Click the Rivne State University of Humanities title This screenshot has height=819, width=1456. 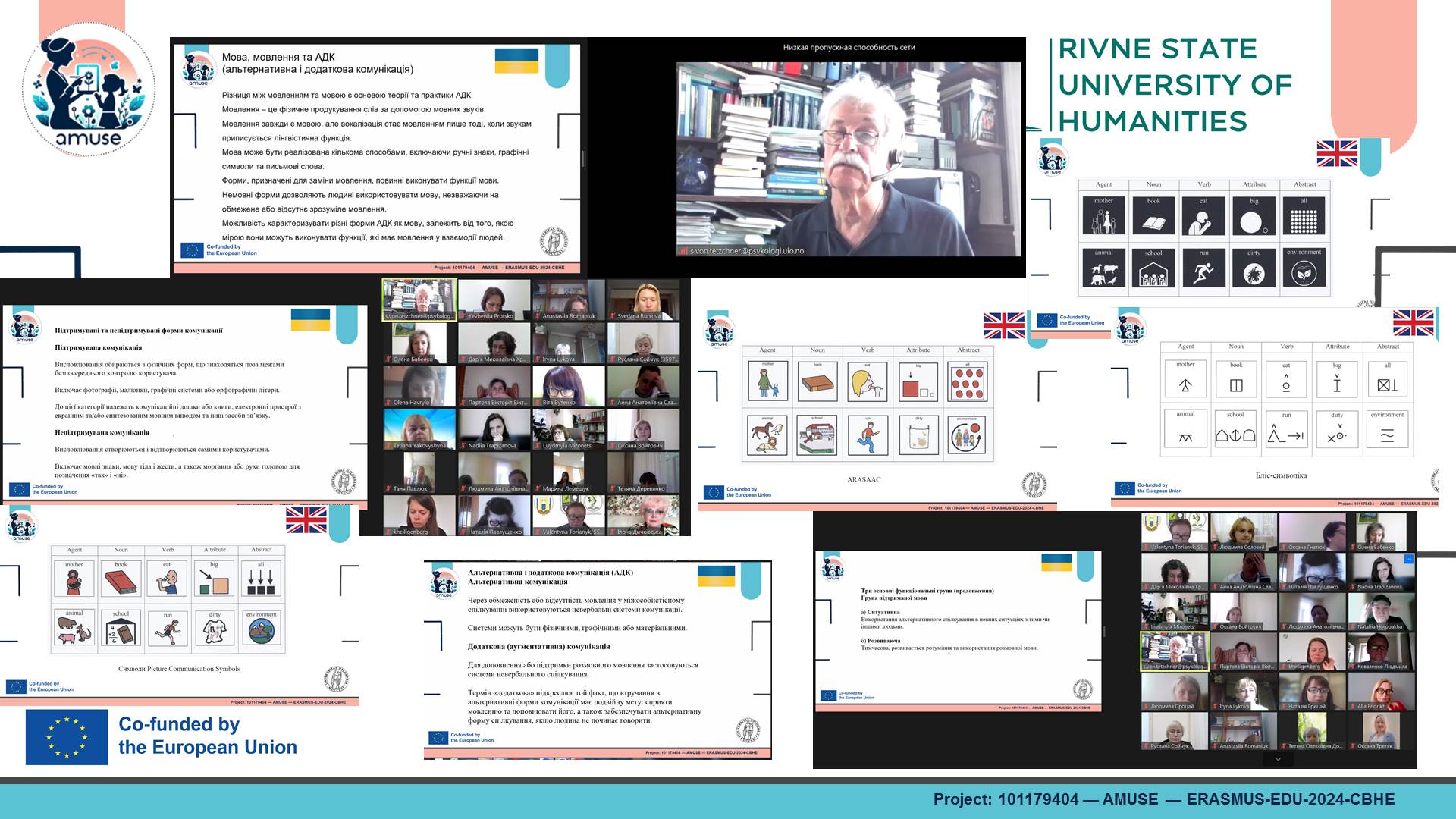click(x=1174, y=85)
